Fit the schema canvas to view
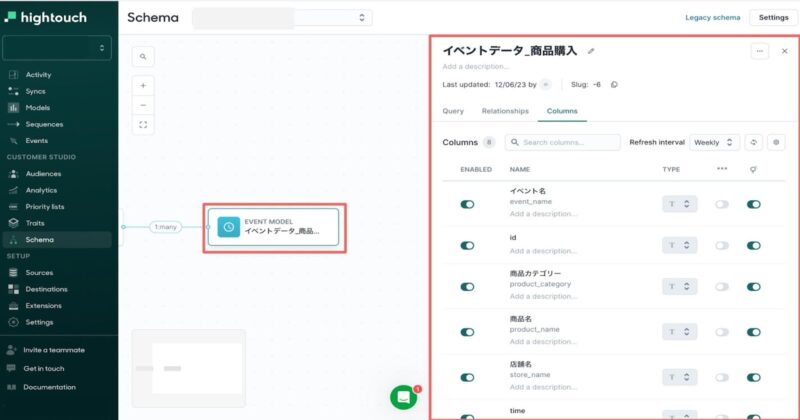This screenshot has height=420, width=800. 143,125
